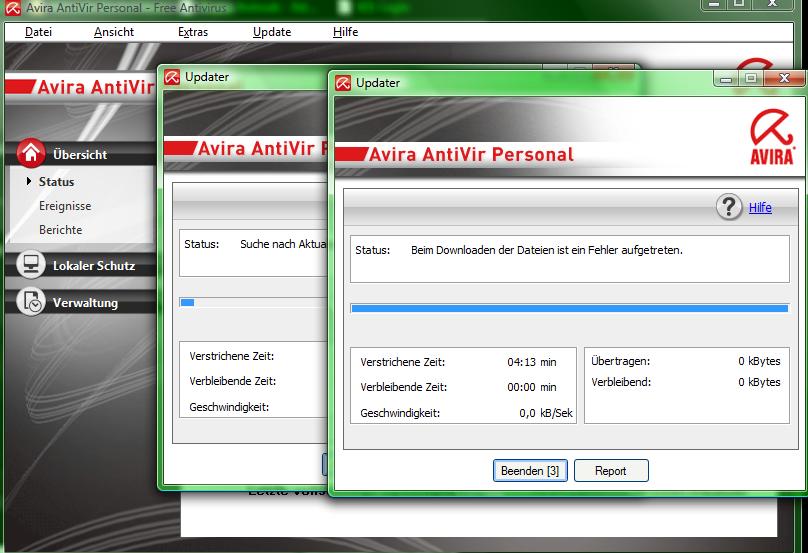Close the front Updater window
Image resolution: width=808 pixels, height=553 pixels.
[784, 78]
